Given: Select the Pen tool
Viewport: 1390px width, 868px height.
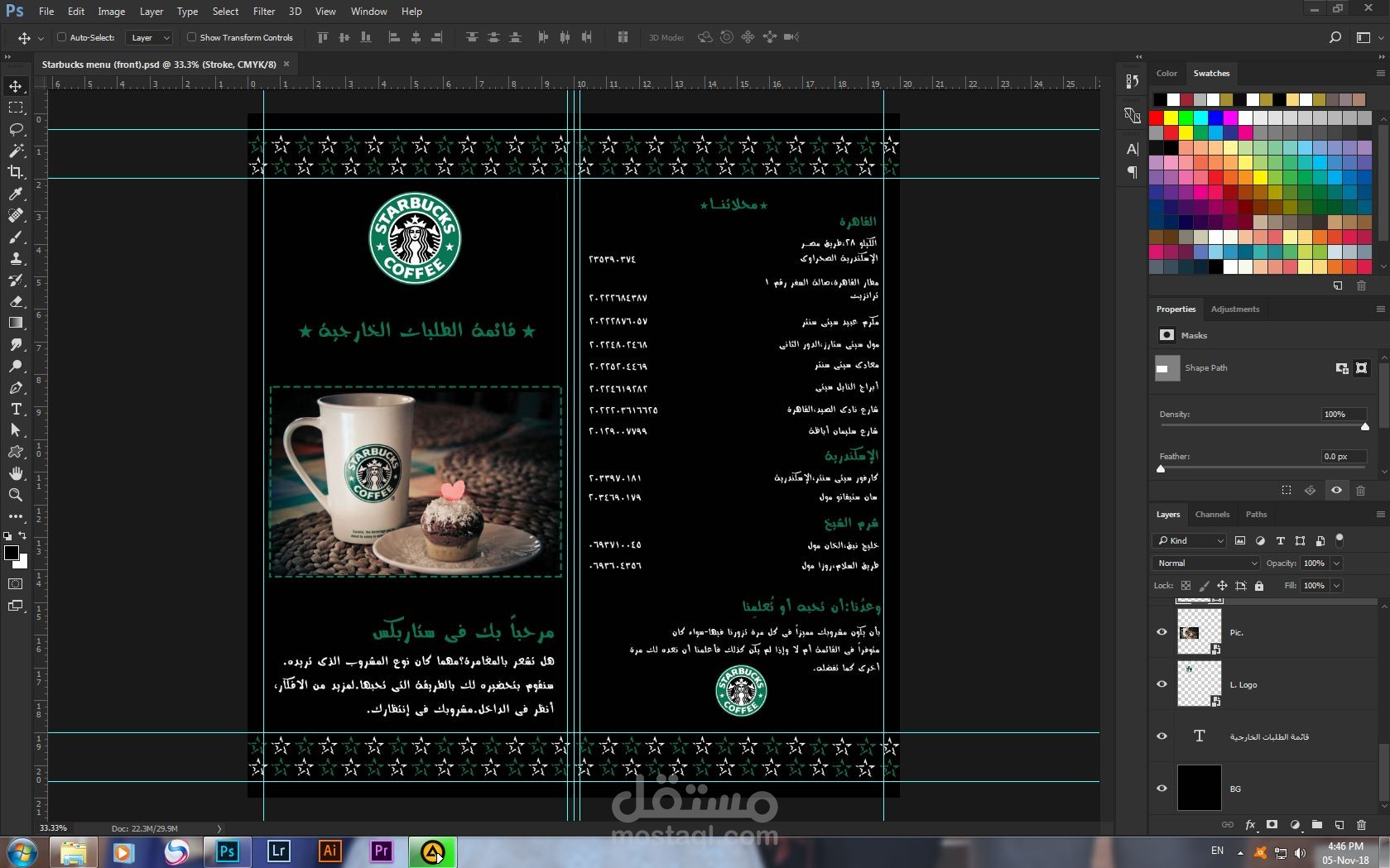Looking at the screenshot, I should (16, 387).
